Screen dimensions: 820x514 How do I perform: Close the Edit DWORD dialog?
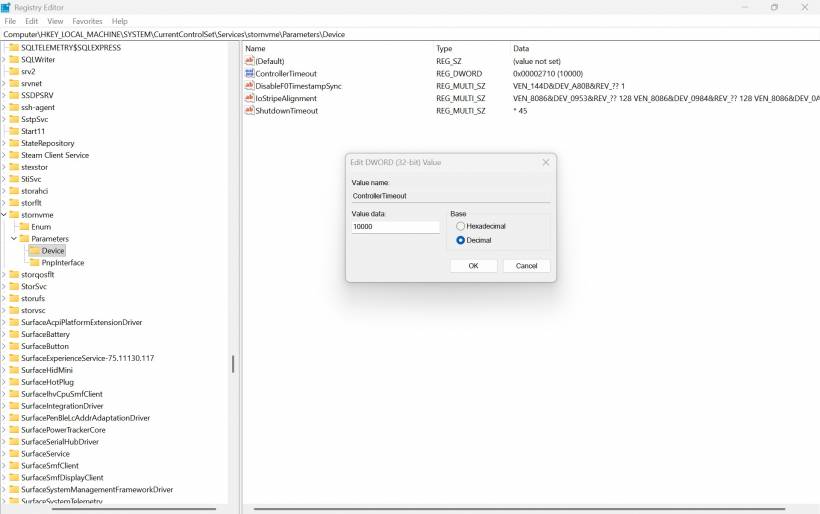[x=545, y=162]
